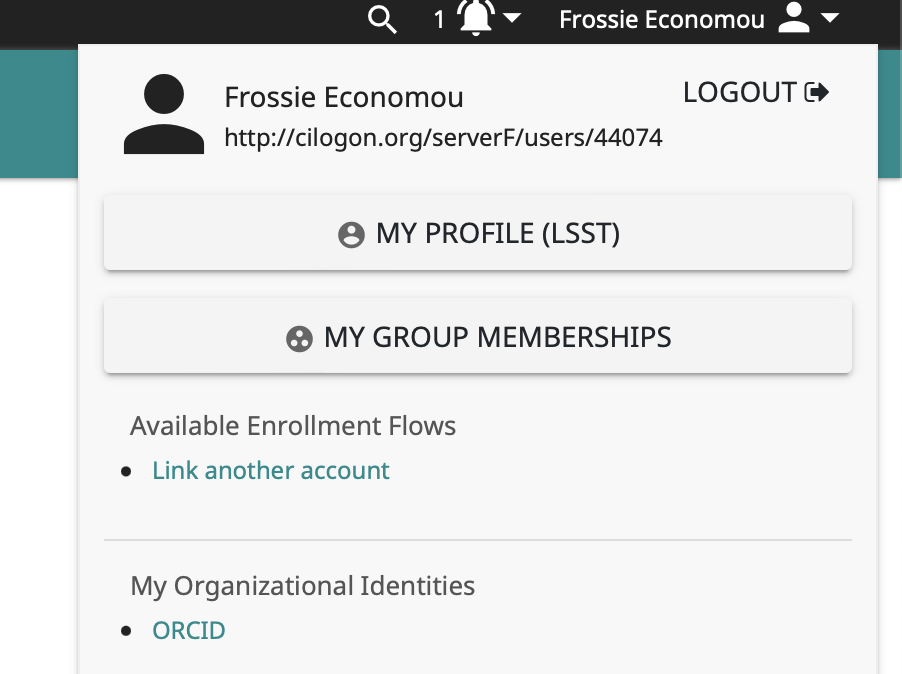Open MY PROFILE (LSST)
This screenshot has height=674, width=902.
pos(478,234)
